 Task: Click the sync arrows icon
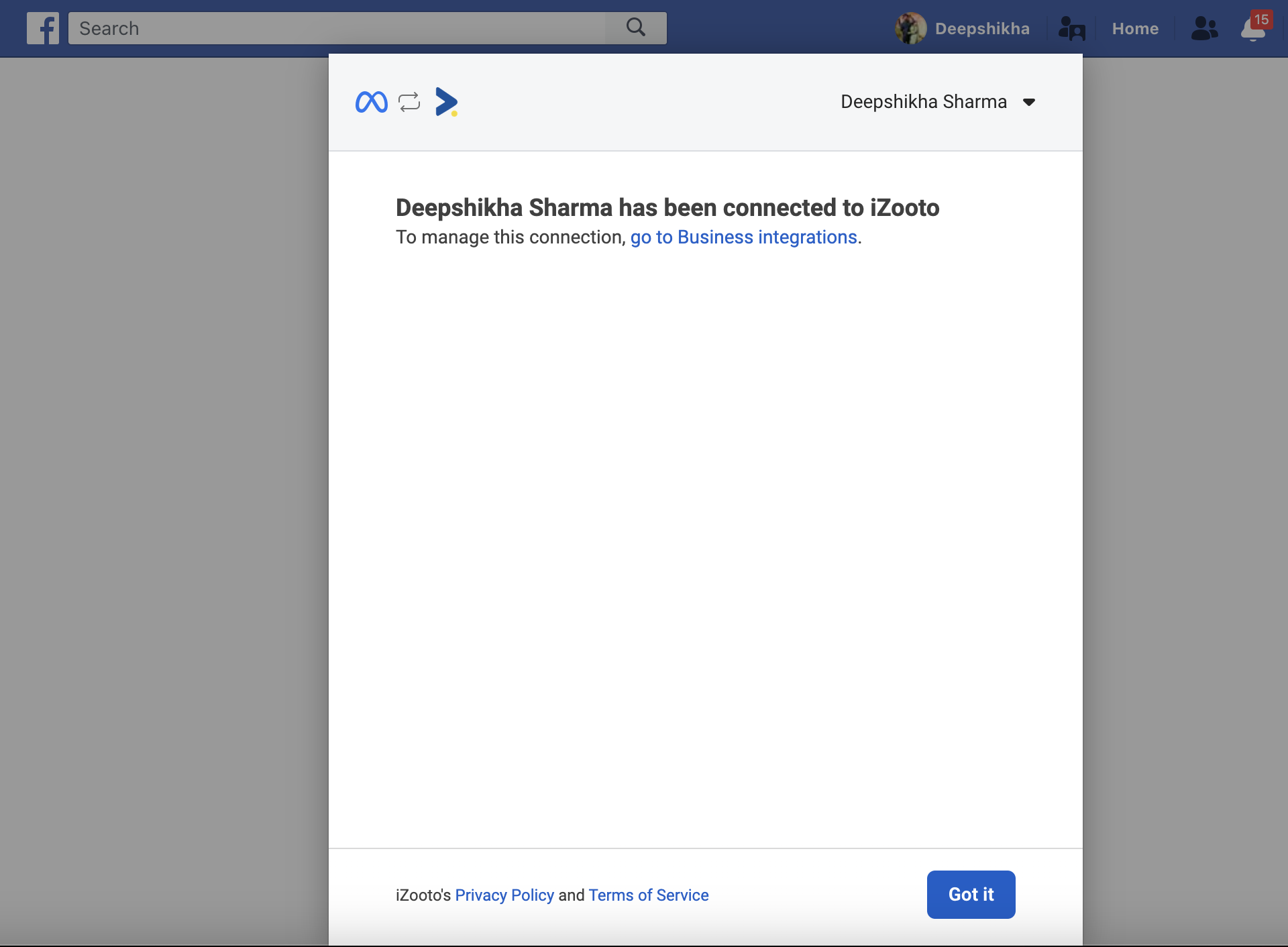(x=409, y=102)
